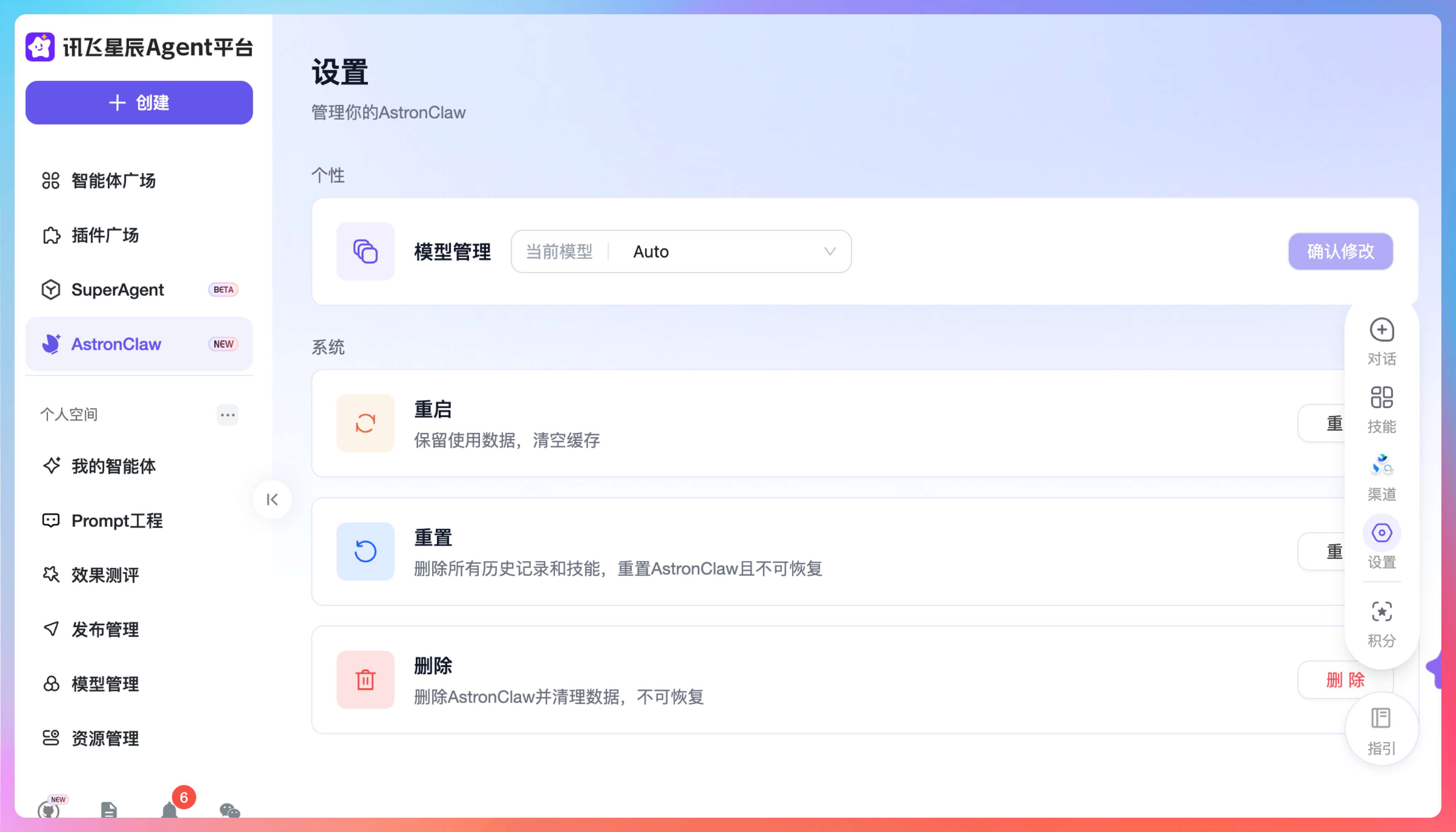Select 模型管理 in sidebar
The height and width of the screenshot is (832, 1456).
click(x=105, y=684)
